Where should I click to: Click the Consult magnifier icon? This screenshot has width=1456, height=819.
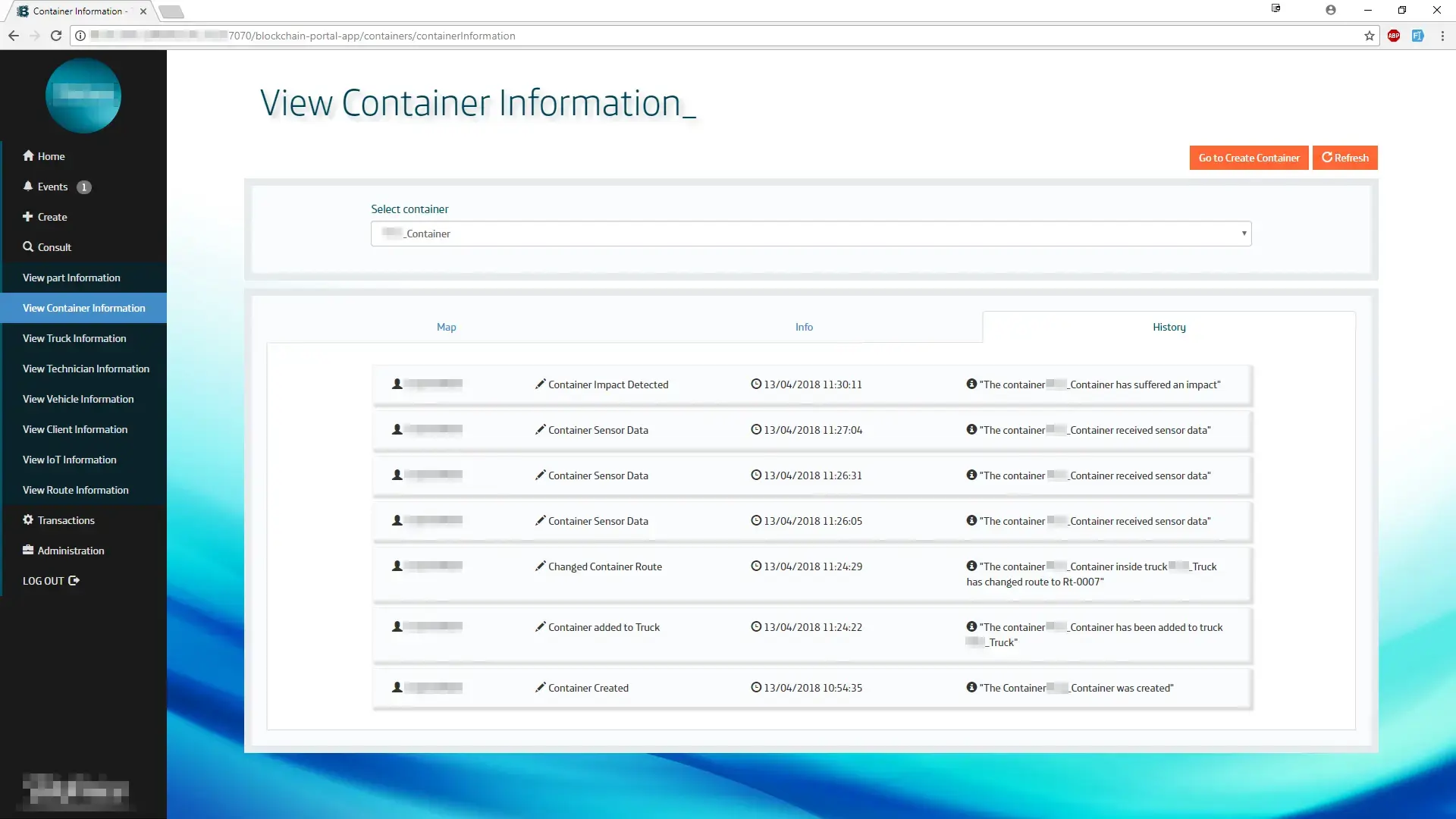(x=28, y=246)
